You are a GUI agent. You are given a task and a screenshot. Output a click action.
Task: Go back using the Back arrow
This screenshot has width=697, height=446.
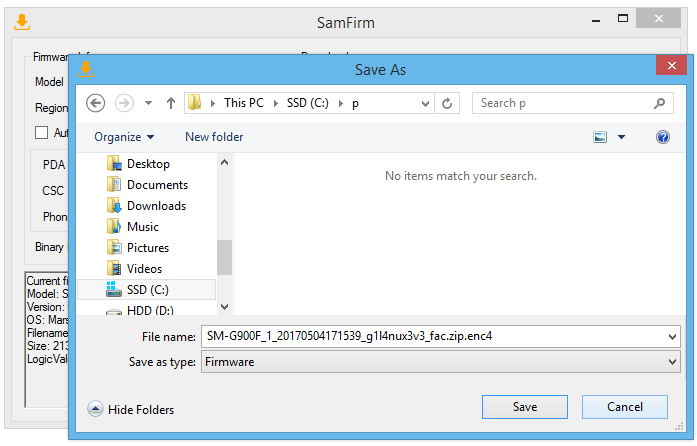95,103
